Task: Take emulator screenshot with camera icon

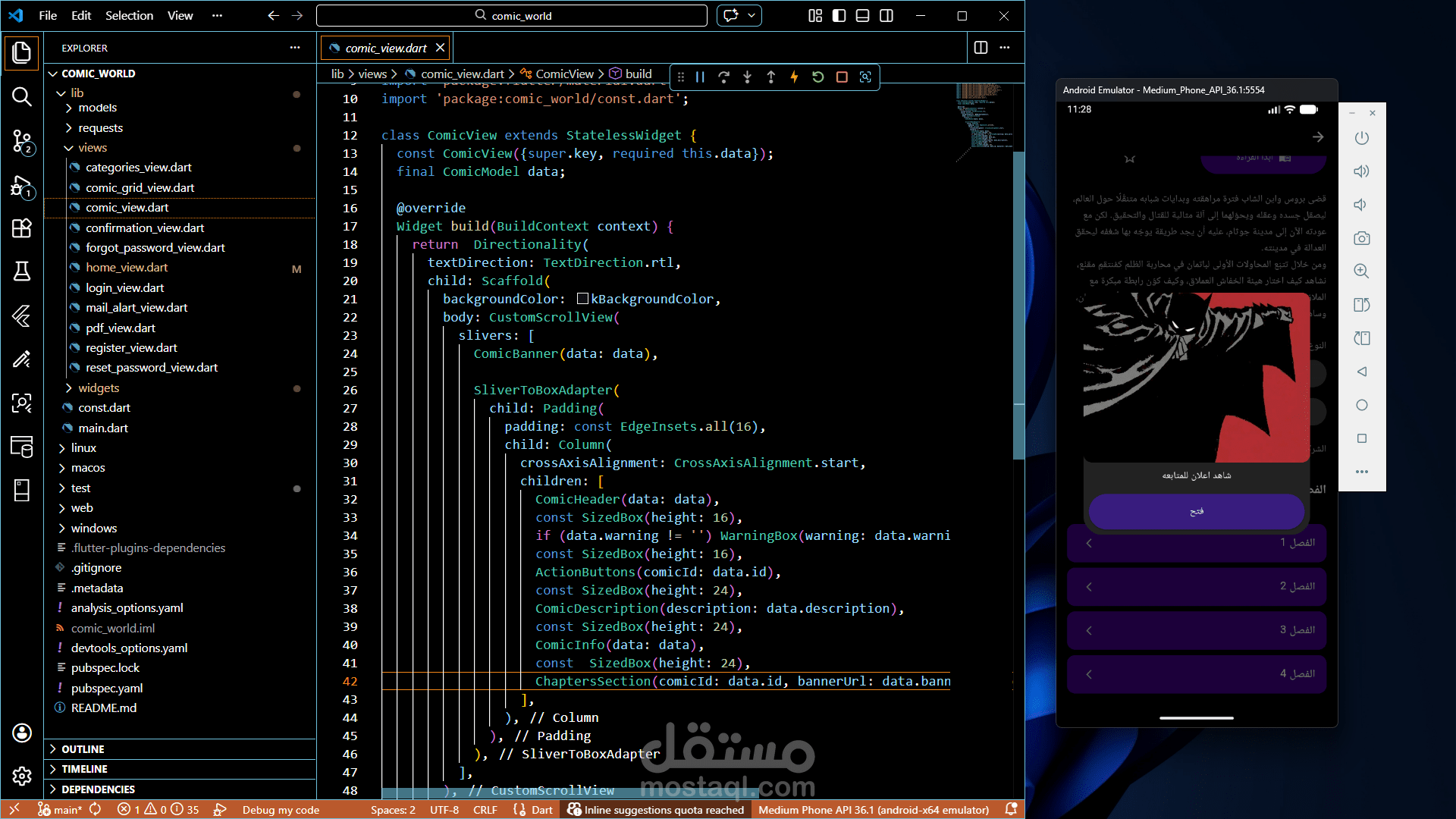Action: [x=1361, y=238]
